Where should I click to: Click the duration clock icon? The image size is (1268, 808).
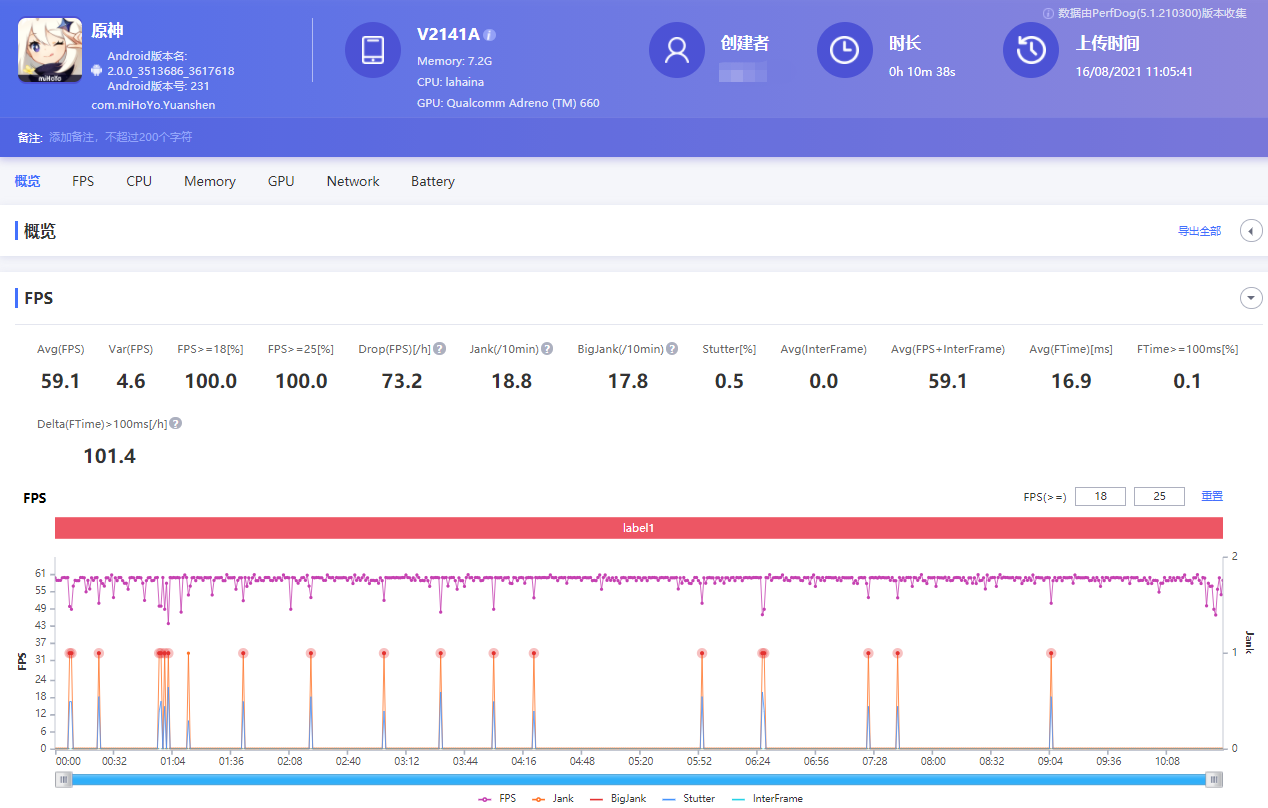tap(845, 50)
